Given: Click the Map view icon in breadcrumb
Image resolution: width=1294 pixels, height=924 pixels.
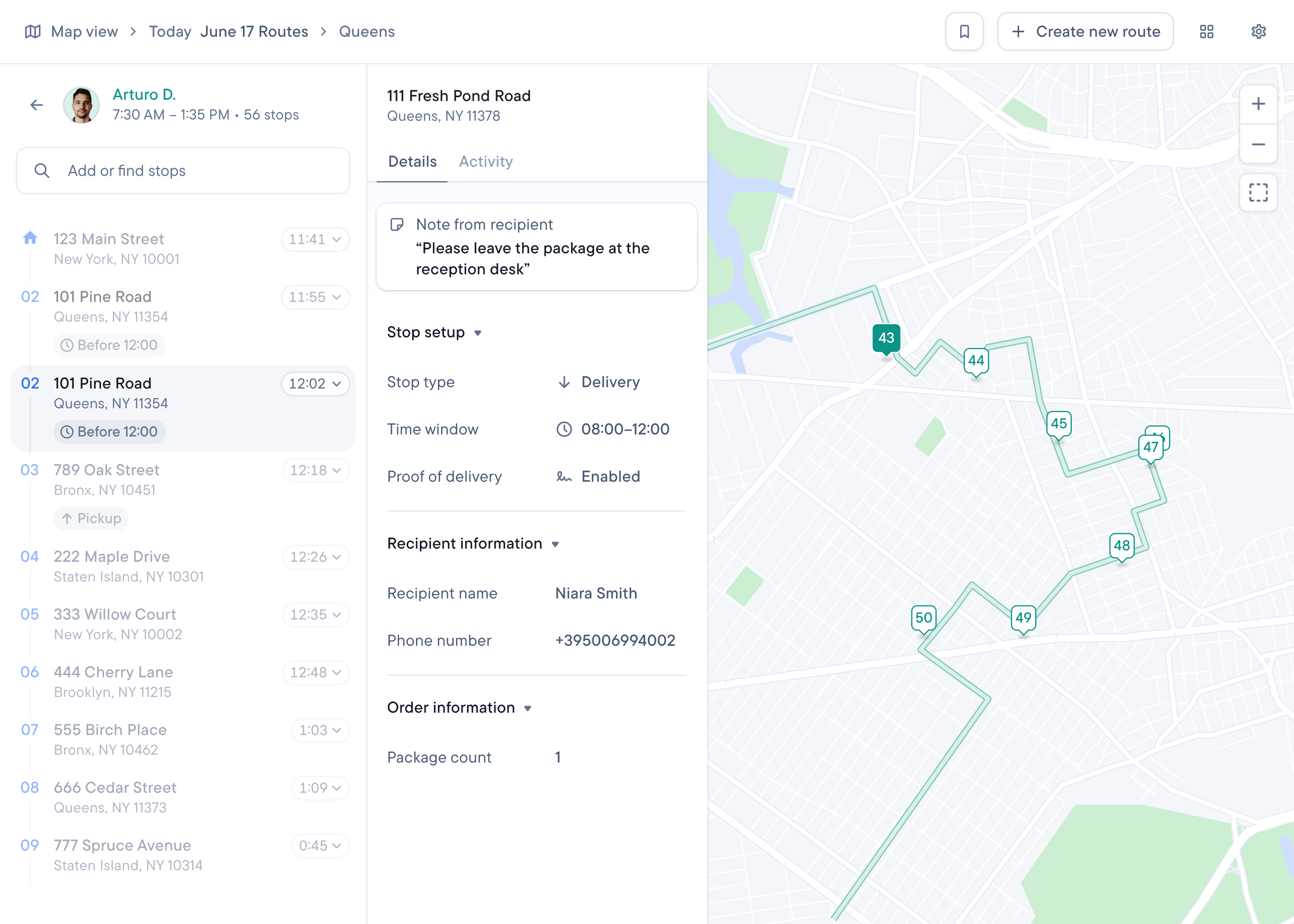Looking at the screenshot, I should (33, 31).
